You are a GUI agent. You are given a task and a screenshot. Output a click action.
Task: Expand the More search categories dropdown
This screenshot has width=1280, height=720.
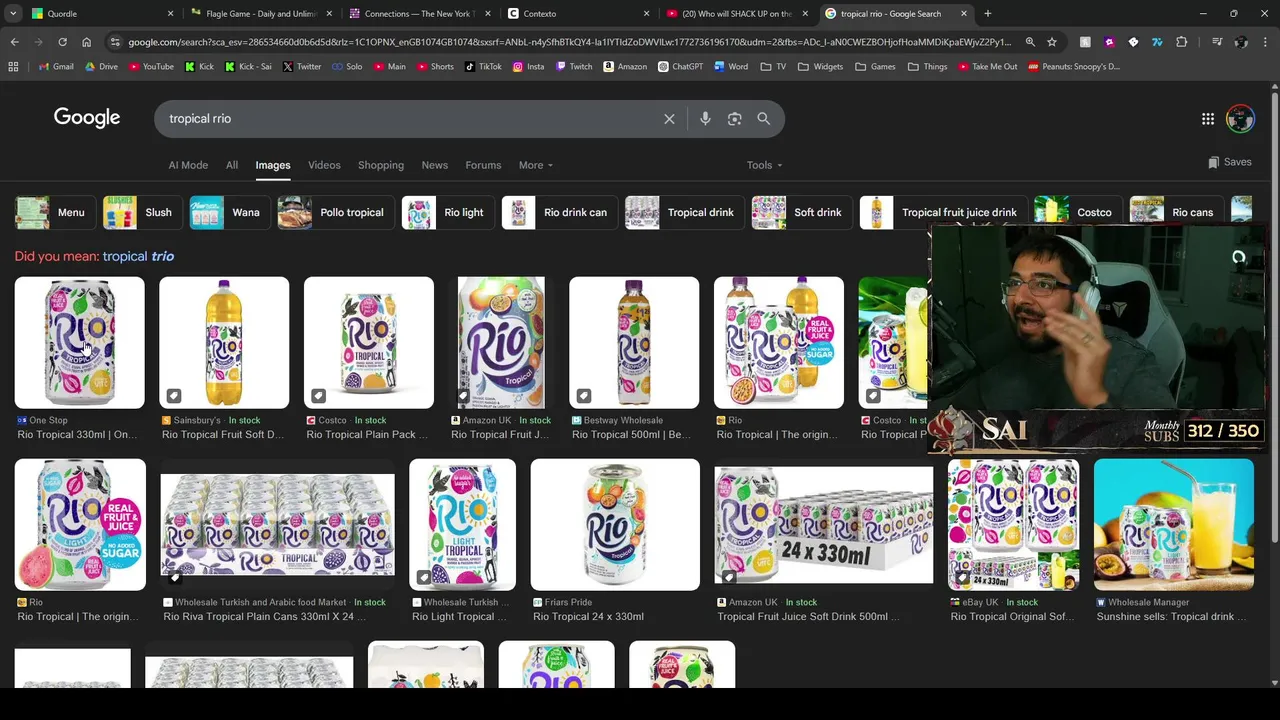[x=536, y=165]
